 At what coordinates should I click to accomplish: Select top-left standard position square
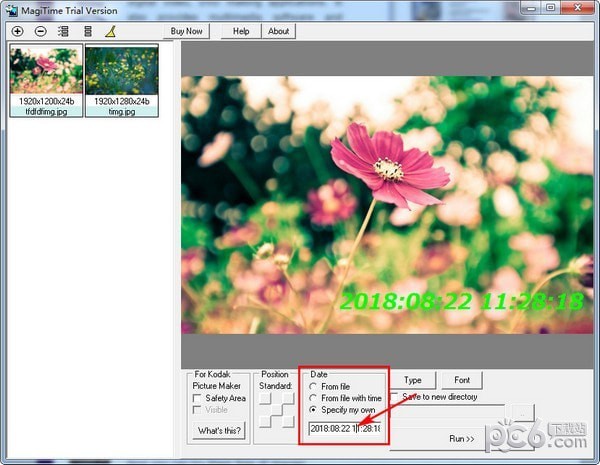pyautogui.click(x=265, y=398)
